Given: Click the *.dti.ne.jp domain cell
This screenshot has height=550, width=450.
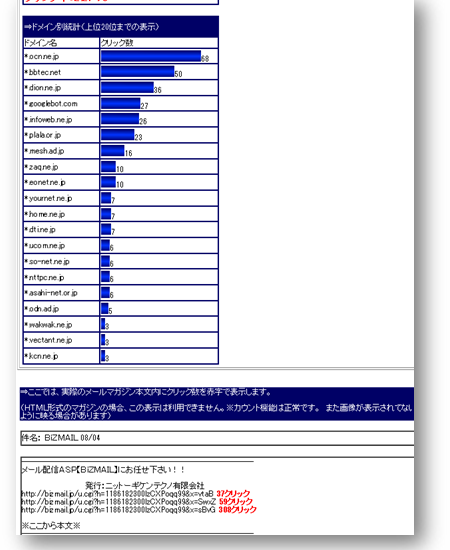Looking at the screenshot, I should [61, 230].
